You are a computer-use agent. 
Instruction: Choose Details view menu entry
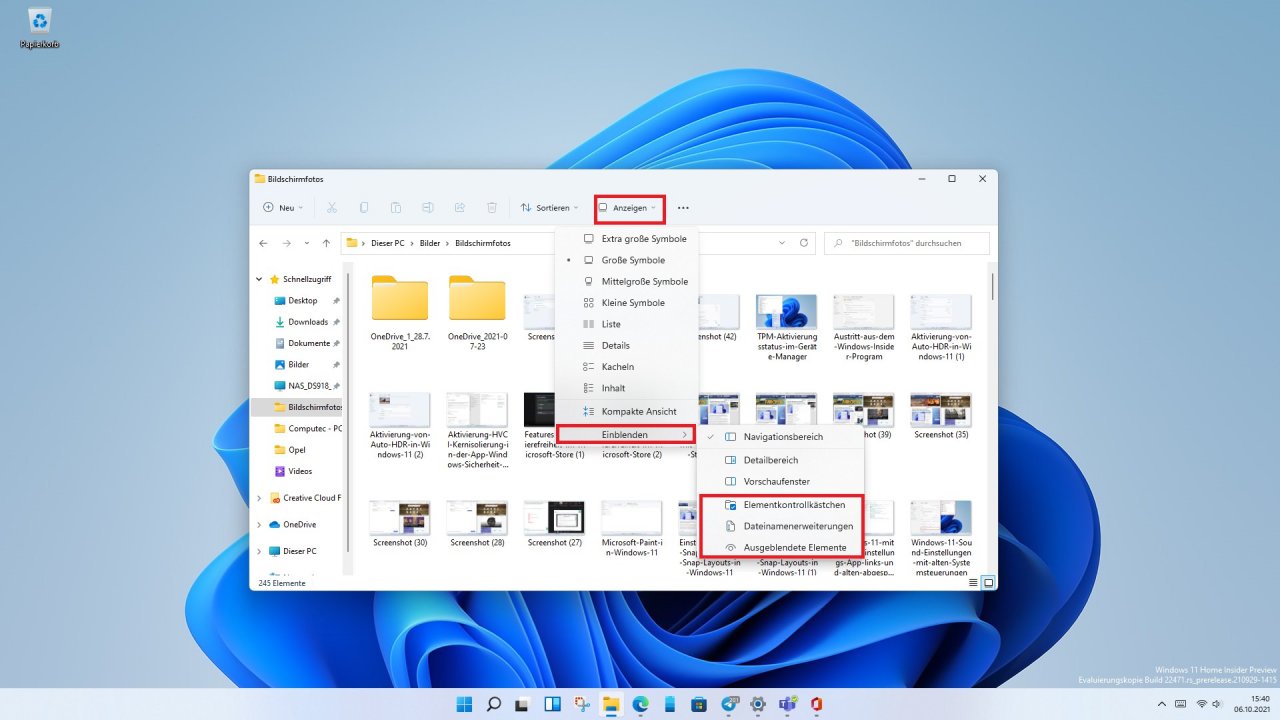pos(627,345)
